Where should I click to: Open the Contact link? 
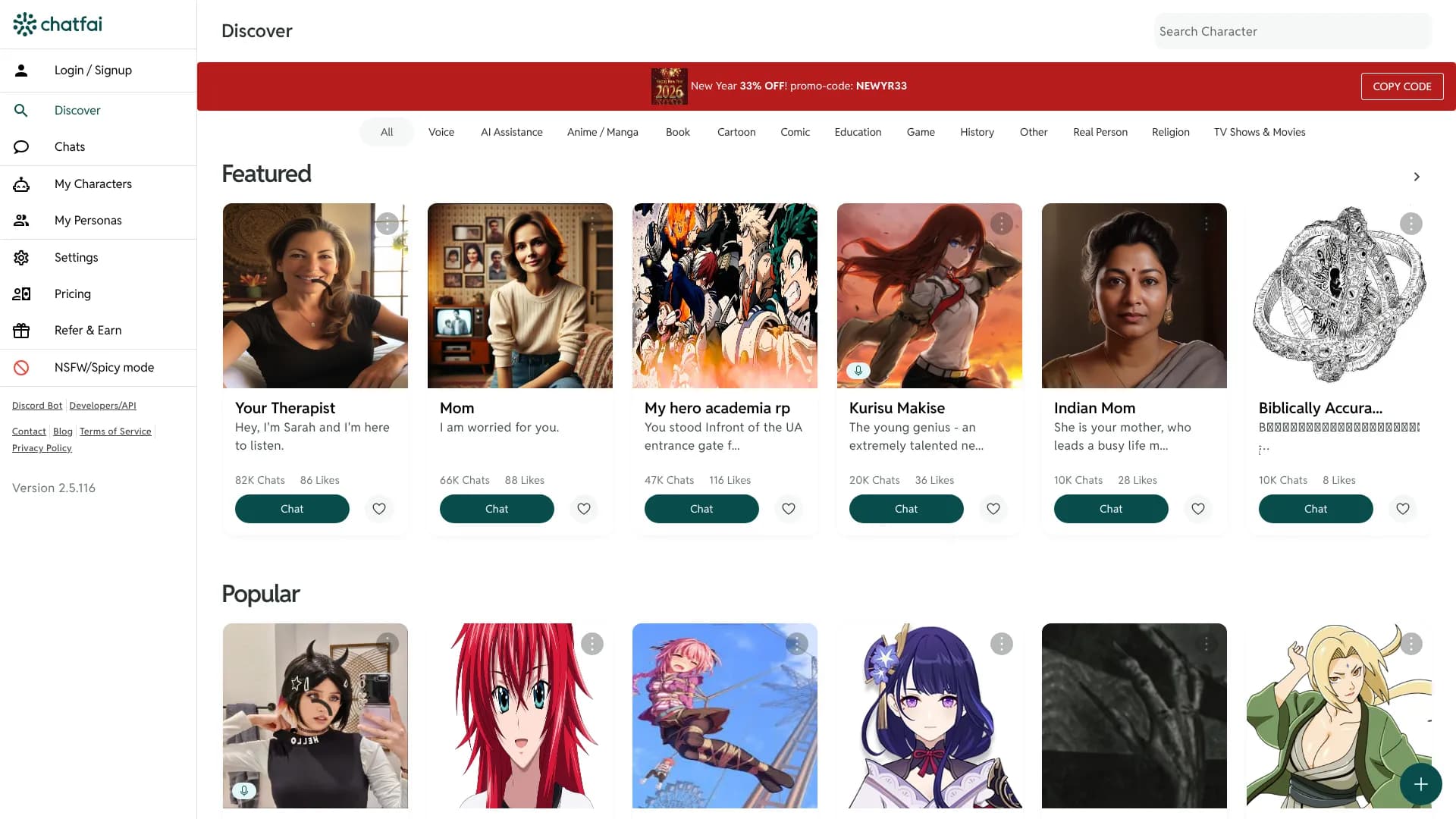(29, 431)
